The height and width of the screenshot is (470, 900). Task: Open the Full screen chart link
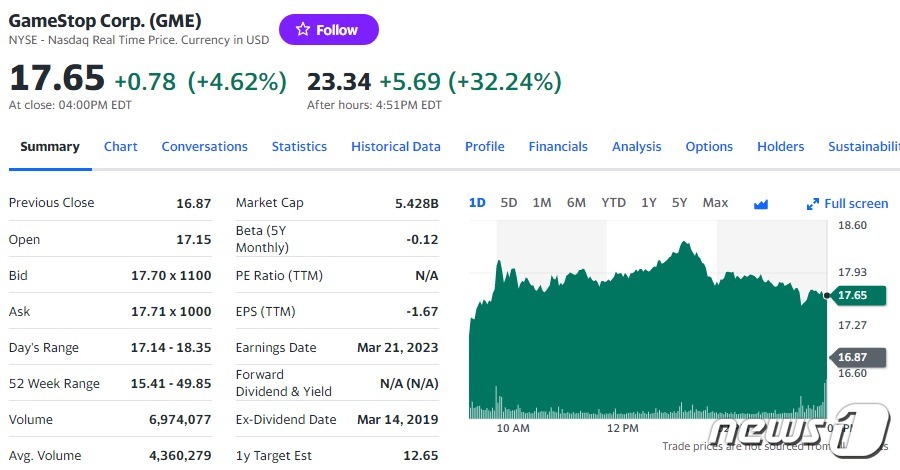pos(847,204)
